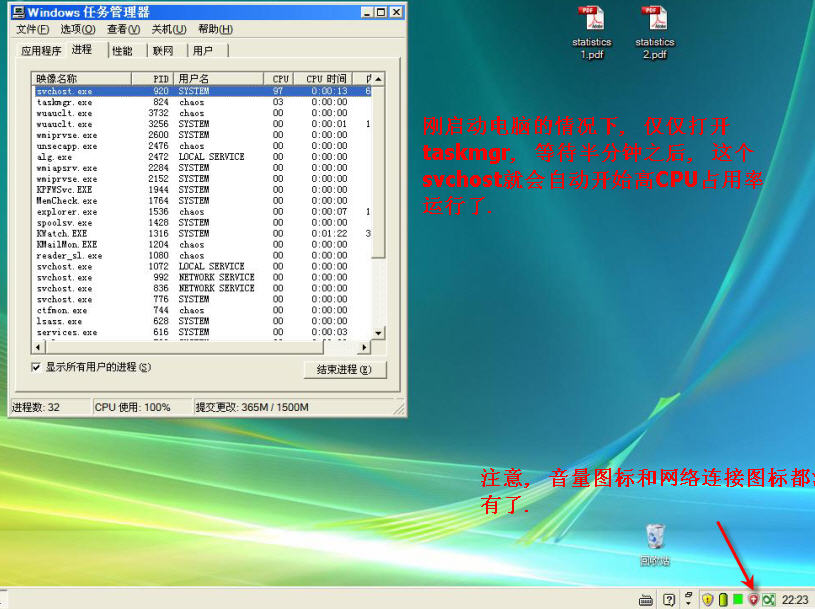The height and width of the screenshot is (609, 815).
Task: Click the 进程数: 32 status bar entry
Action: pos(50,407)
